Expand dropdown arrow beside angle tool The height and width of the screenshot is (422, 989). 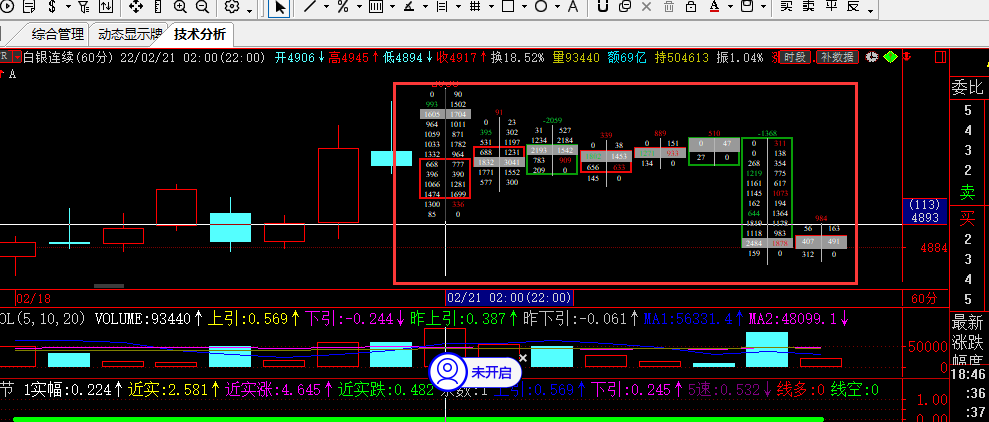[x=425, y=8]
